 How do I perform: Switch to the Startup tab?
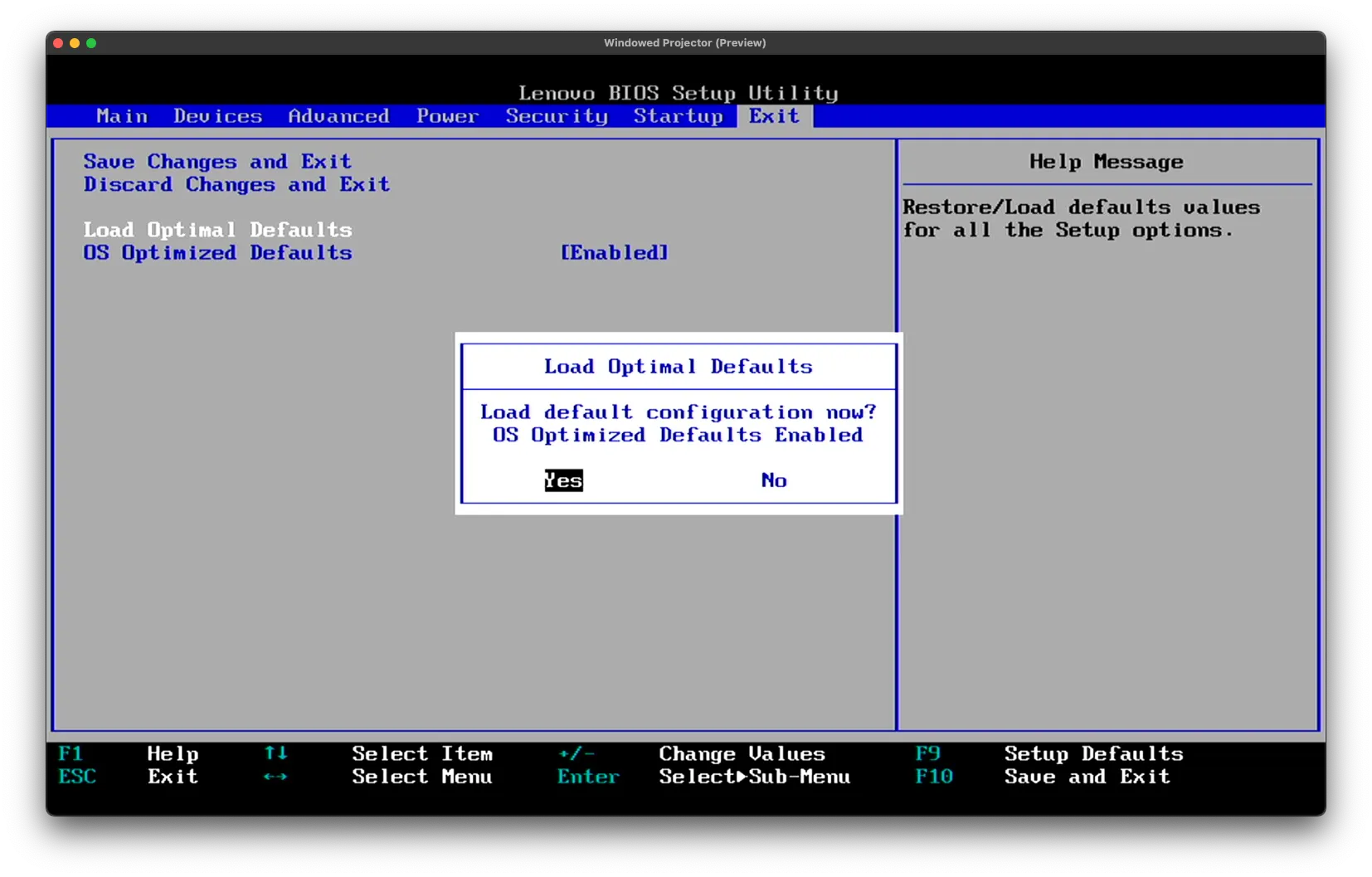point(678,116)
